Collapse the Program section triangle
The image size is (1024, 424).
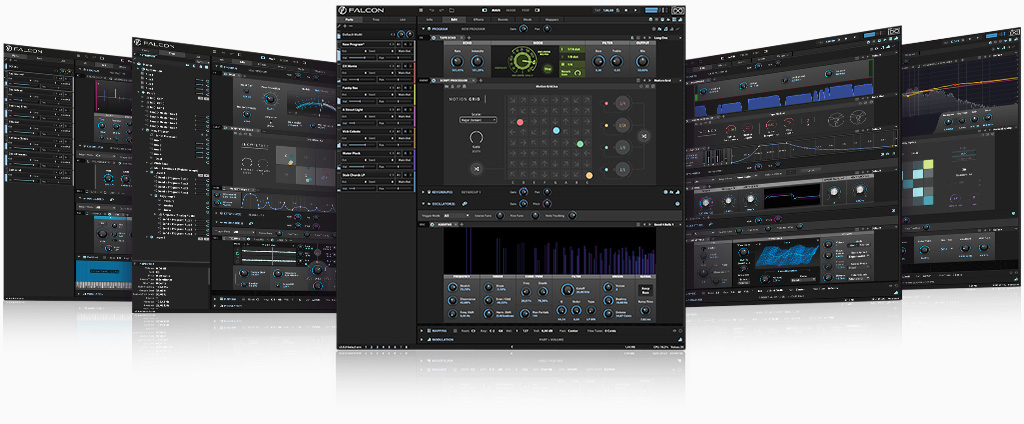423,29
